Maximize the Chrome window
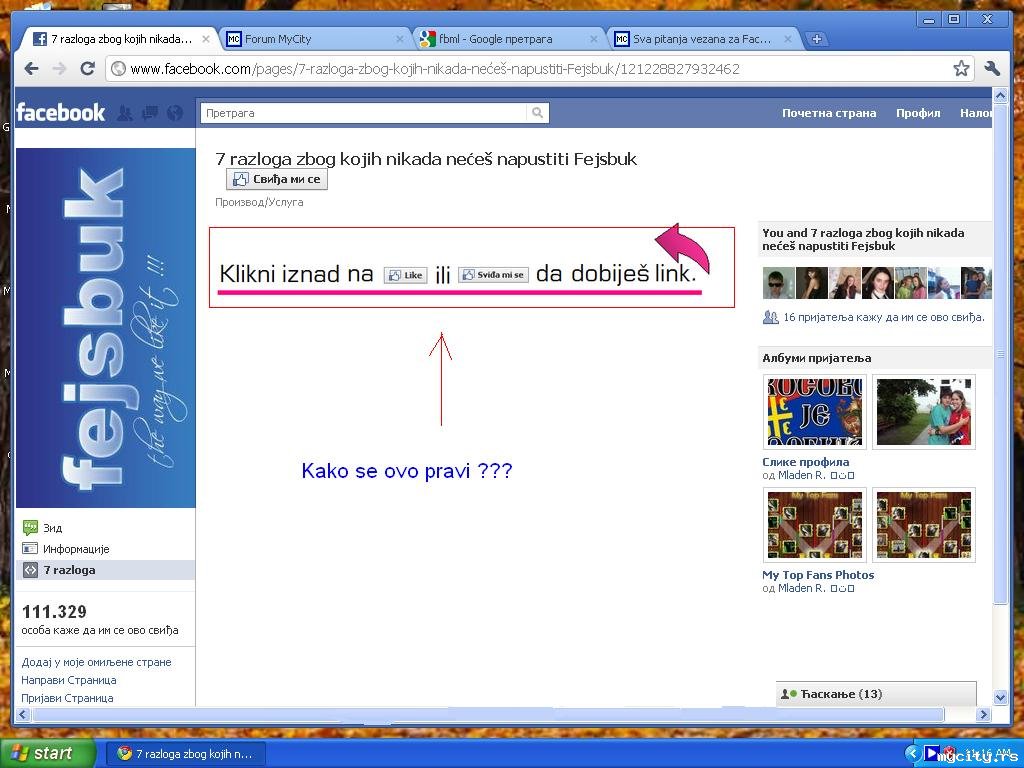The image size is (1024, 768). [954, 20]
